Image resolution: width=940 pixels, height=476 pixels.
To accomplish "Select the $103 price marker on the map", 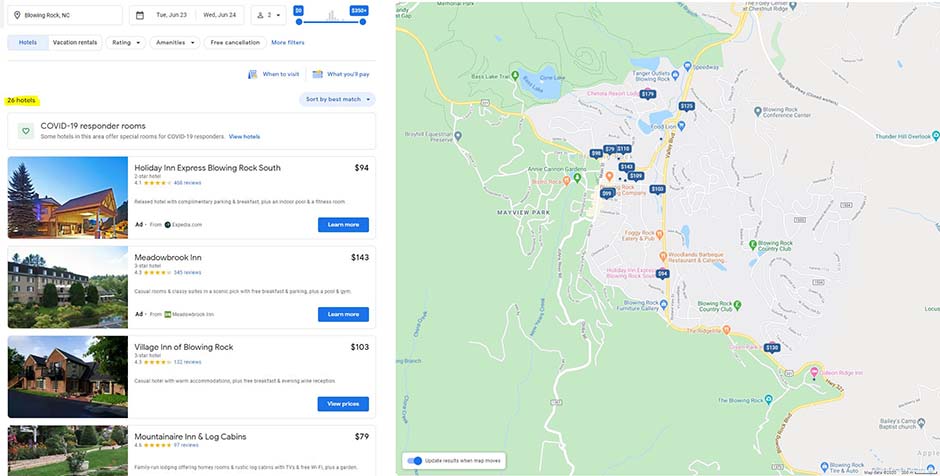I will 658,189.
